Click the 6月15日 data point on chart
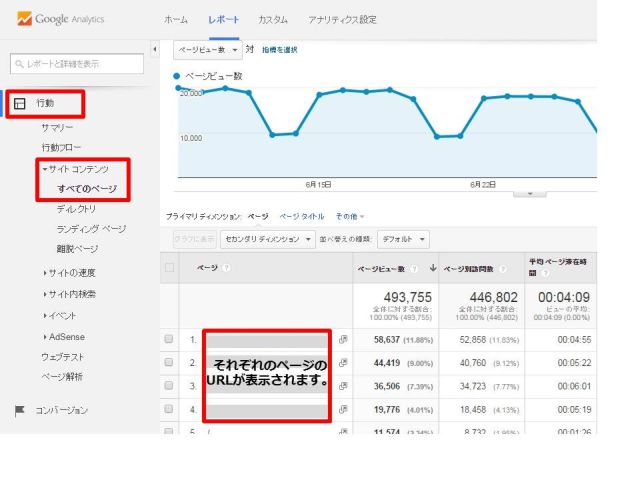Image resolution: width=640 pixels, height=480 pixels. pyautogui.click(x=319, y=95)
